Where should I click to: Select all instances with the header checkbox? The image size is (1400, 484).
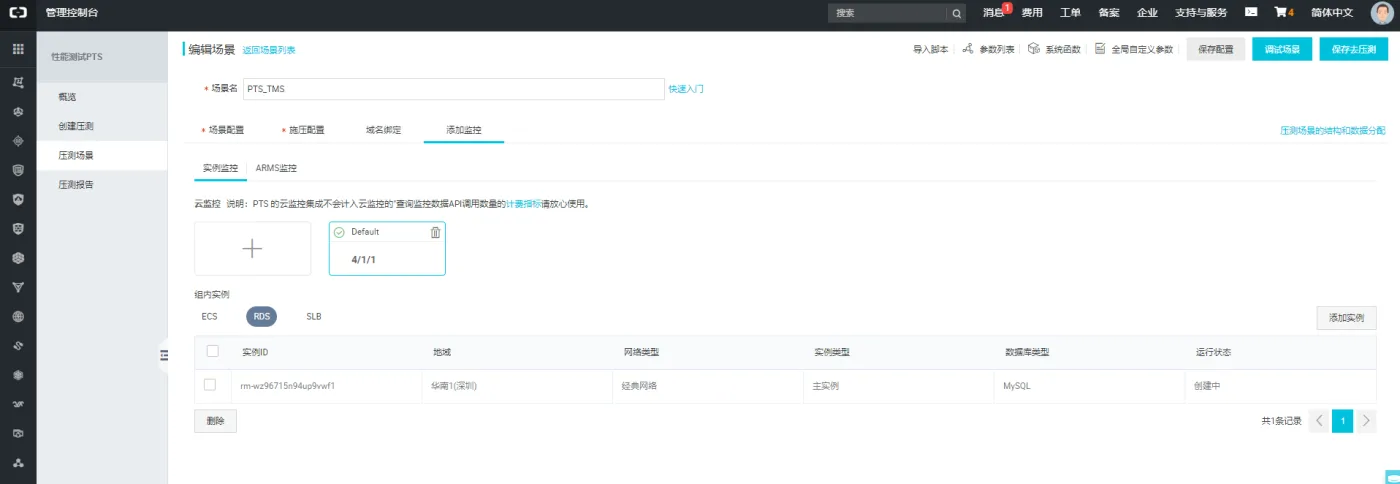(x=212, y=351)
